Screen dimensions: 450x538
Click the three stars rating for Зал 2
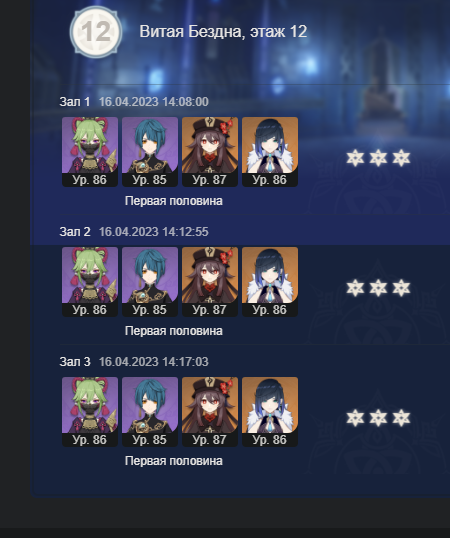(x=378, y=288)
